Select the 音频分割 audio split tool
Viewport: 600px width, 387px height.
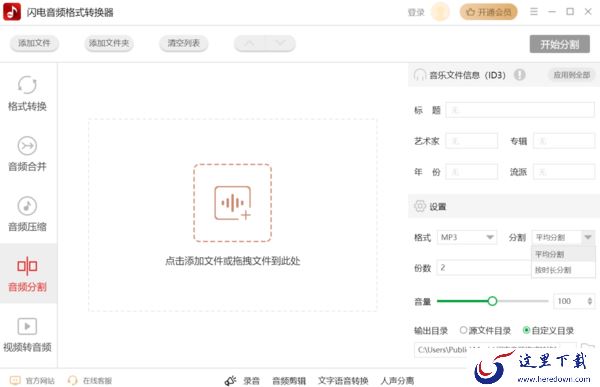[27, 274]
